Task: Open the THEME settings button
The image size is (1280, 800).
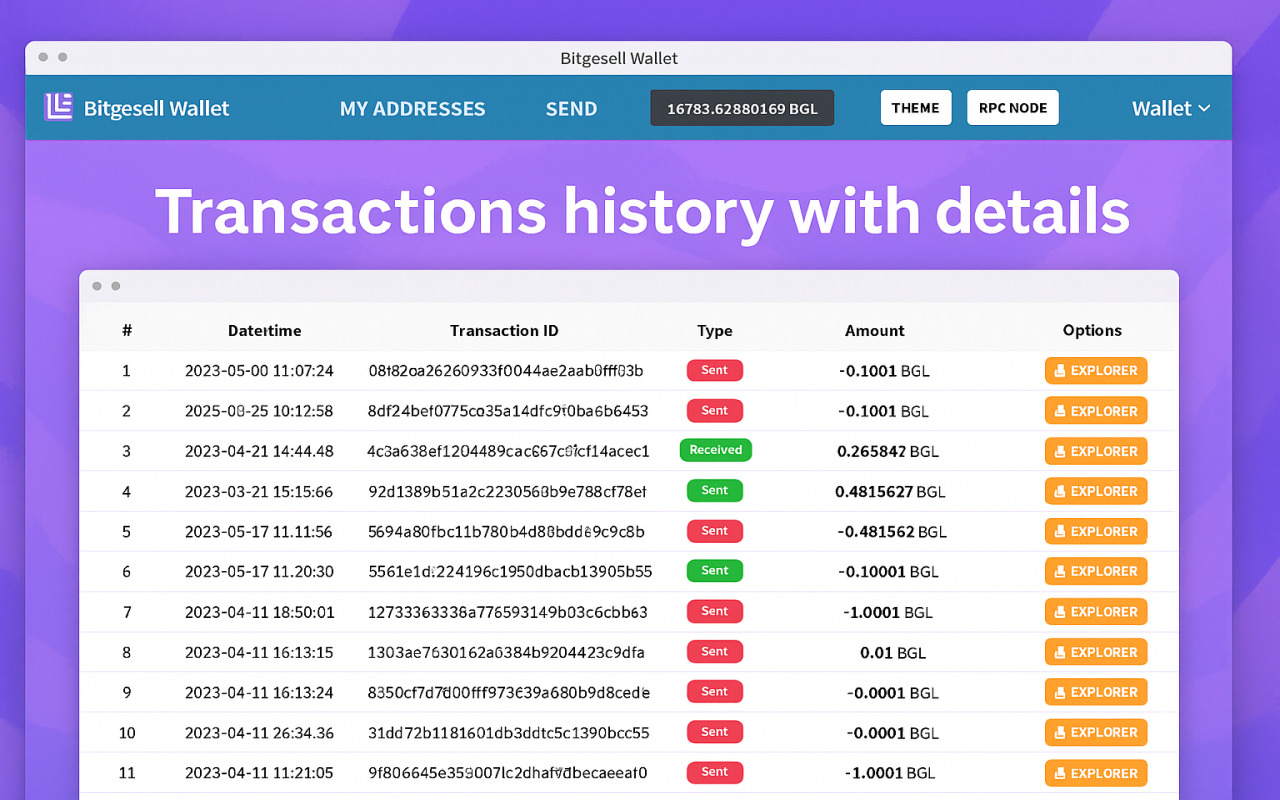Action: point(916,107)
